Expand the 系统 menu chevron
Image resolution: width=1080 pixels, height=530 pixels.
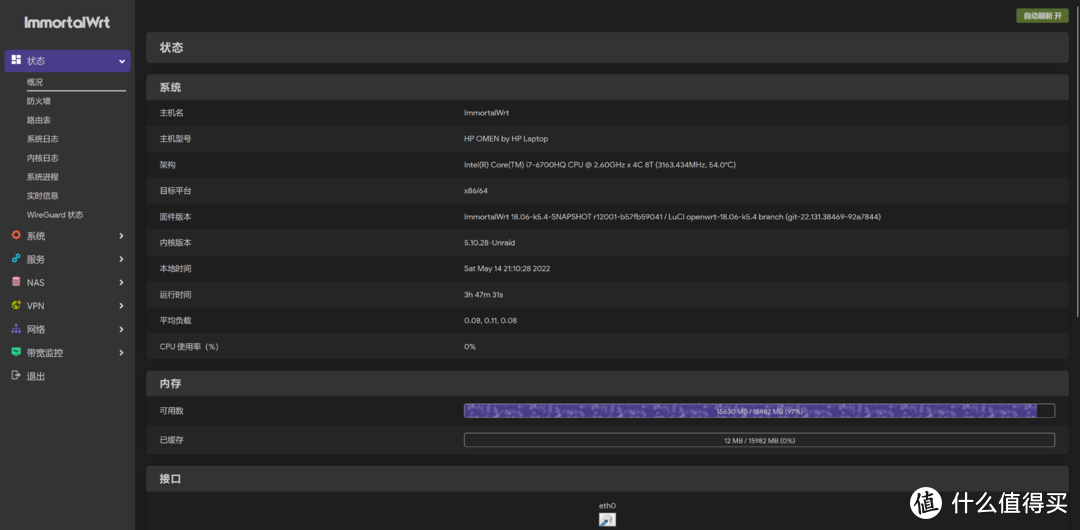pyautogui.click(x=121, y=236)
